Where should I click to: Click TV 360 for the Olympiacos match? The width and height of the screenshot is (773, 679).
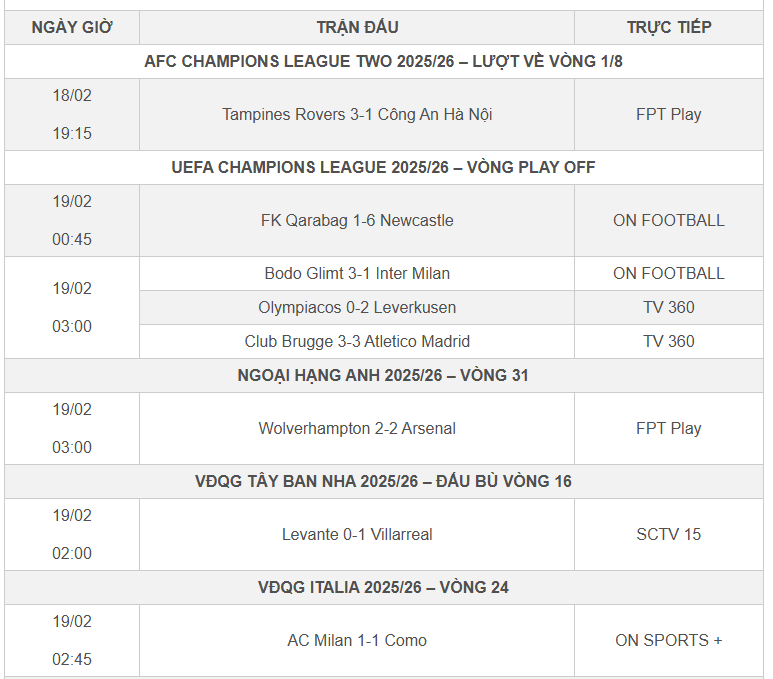point(669,307)
